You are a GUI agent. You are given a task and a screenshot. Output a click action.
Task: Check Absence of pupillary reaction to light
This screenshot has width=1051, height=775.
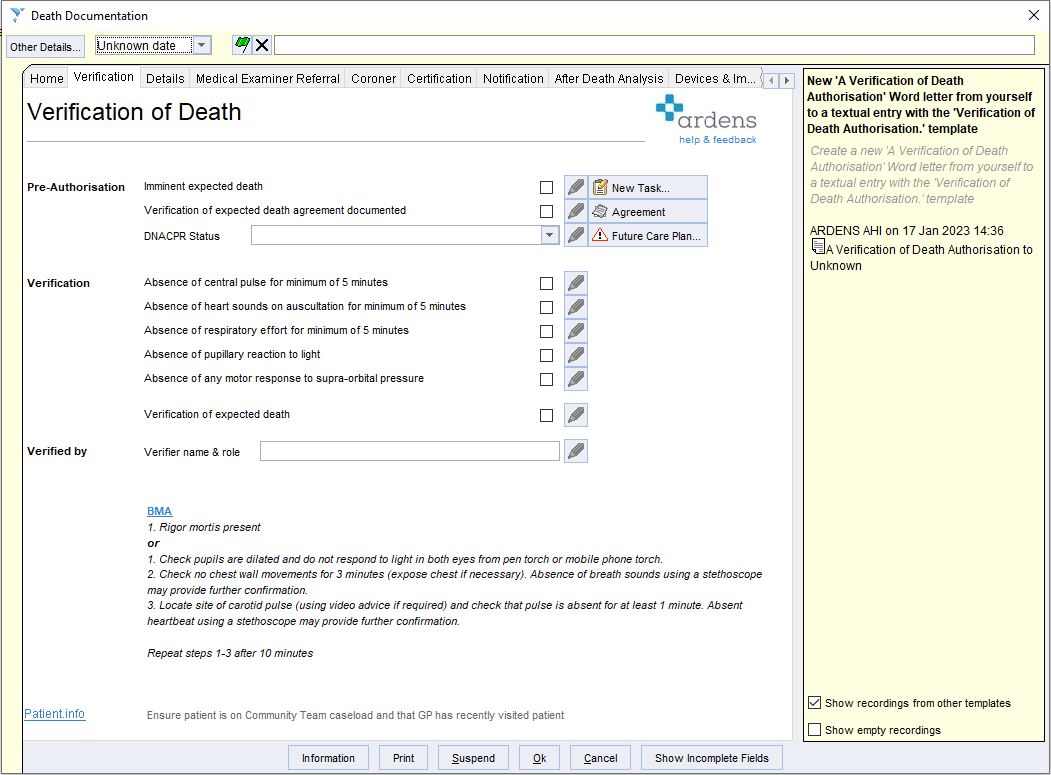pos(546,356)
